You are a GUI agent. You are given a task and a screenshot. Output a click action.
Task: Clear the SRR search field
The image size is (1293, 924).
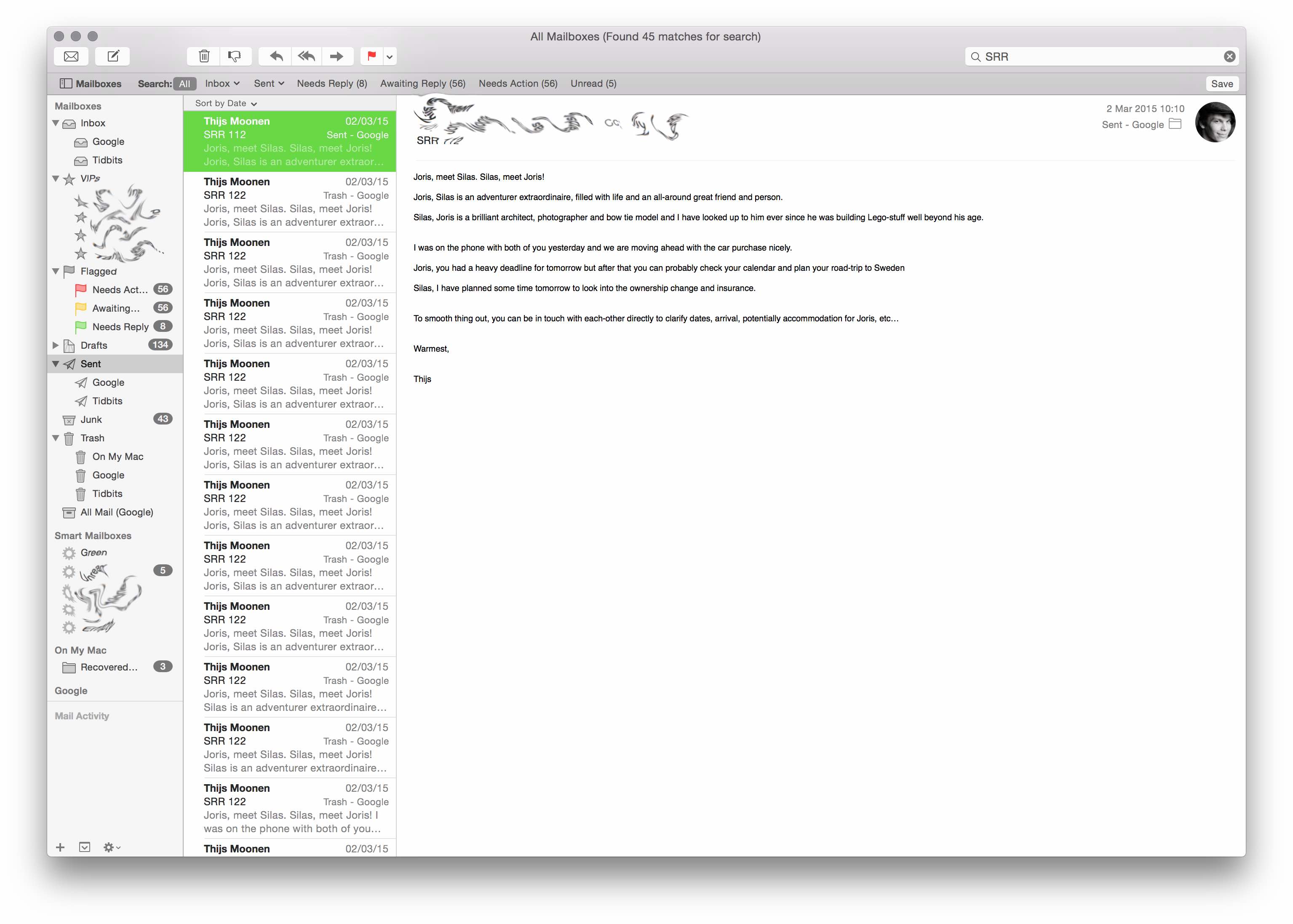1229,56
